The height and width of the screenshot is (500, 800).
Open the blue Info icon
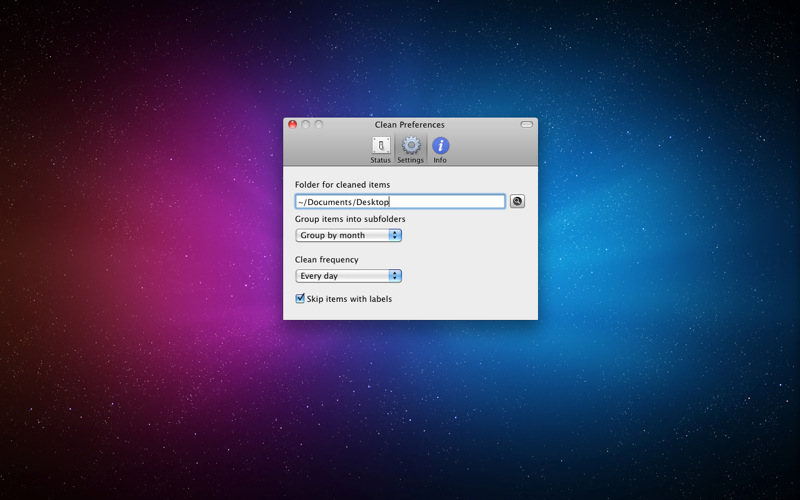tap(440, 146)
